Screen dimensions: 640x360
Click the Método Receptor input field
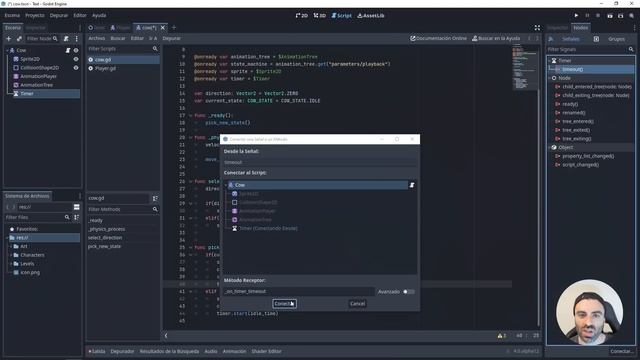[299, 291]
